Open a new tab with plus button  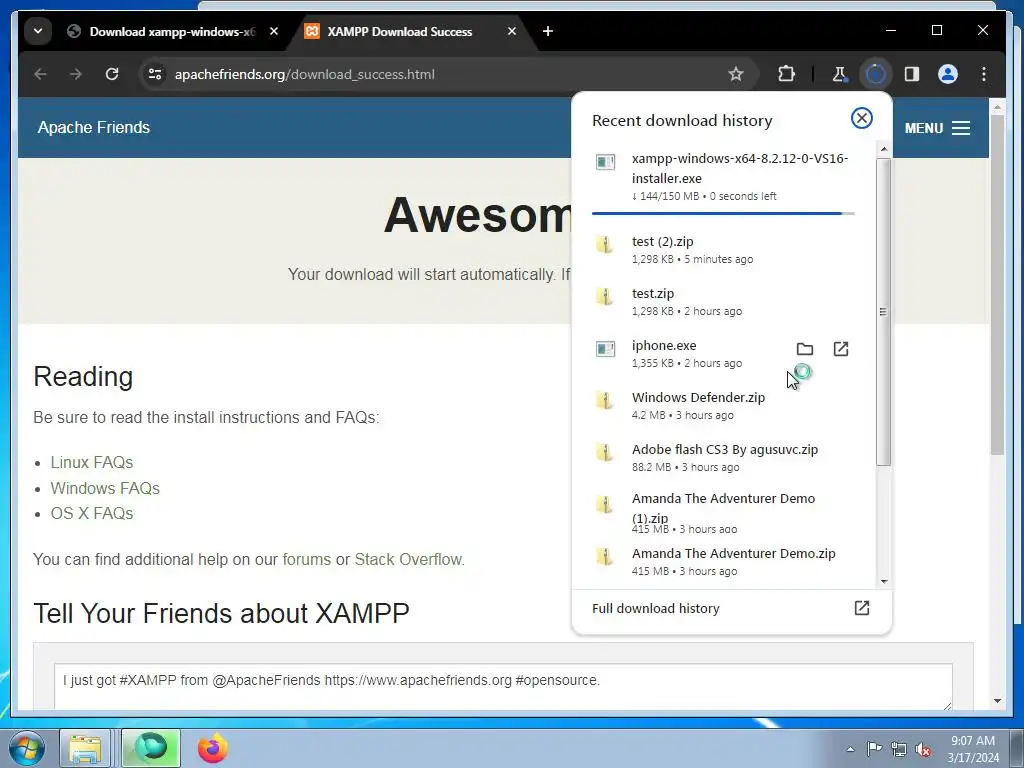[x=548, y=31]
